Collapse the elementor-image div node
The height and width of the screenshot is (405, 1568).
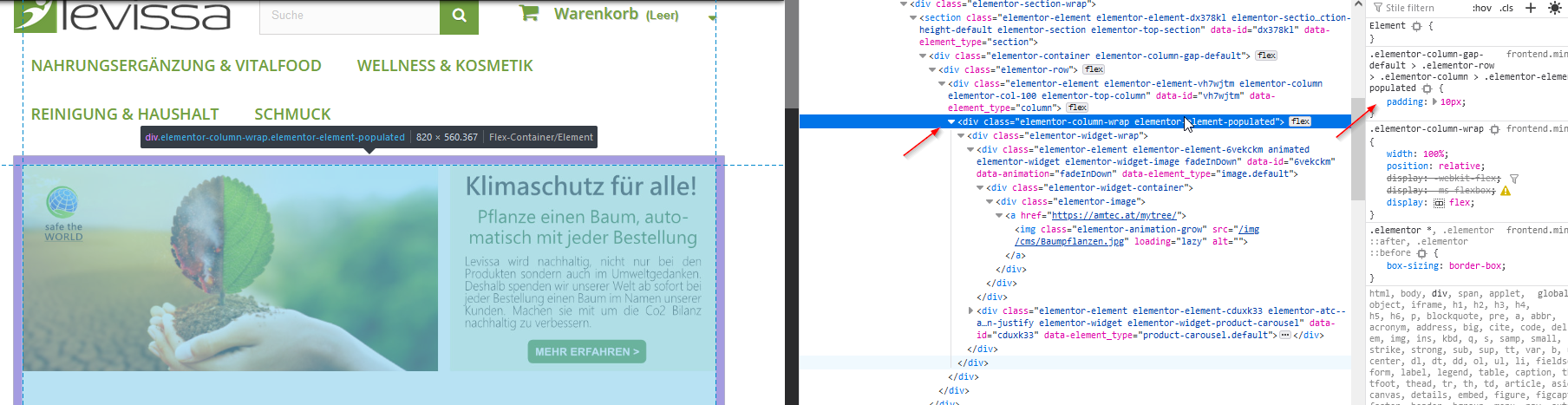(990, 201)
